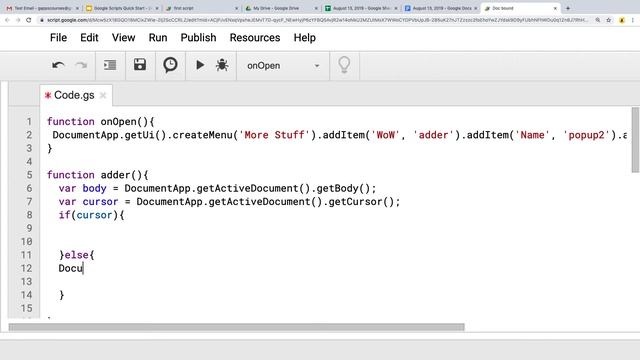
Task: Open the Edit menu
Action: [89, 38]
